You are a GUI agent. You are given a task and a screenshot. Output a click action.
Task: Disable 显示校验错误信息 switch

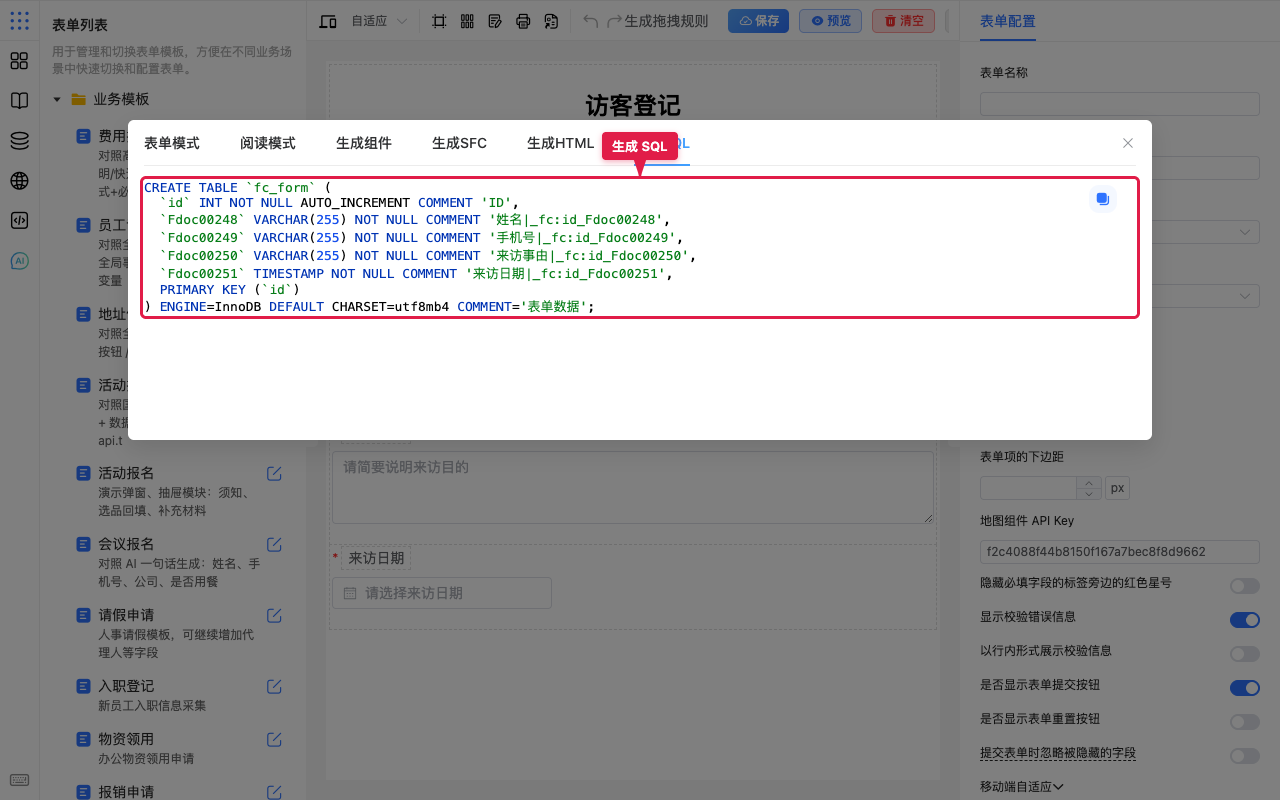(x=1245, y=620)
